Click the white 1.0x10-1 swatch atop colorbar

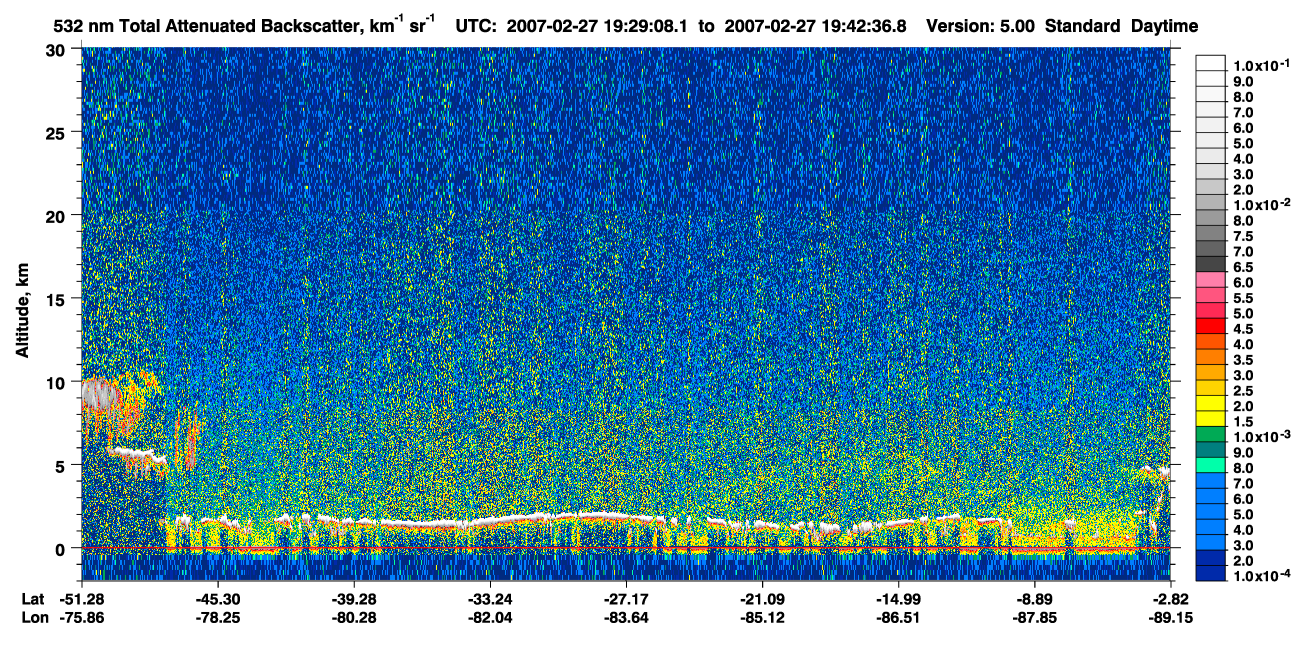tap(1210, 63)
